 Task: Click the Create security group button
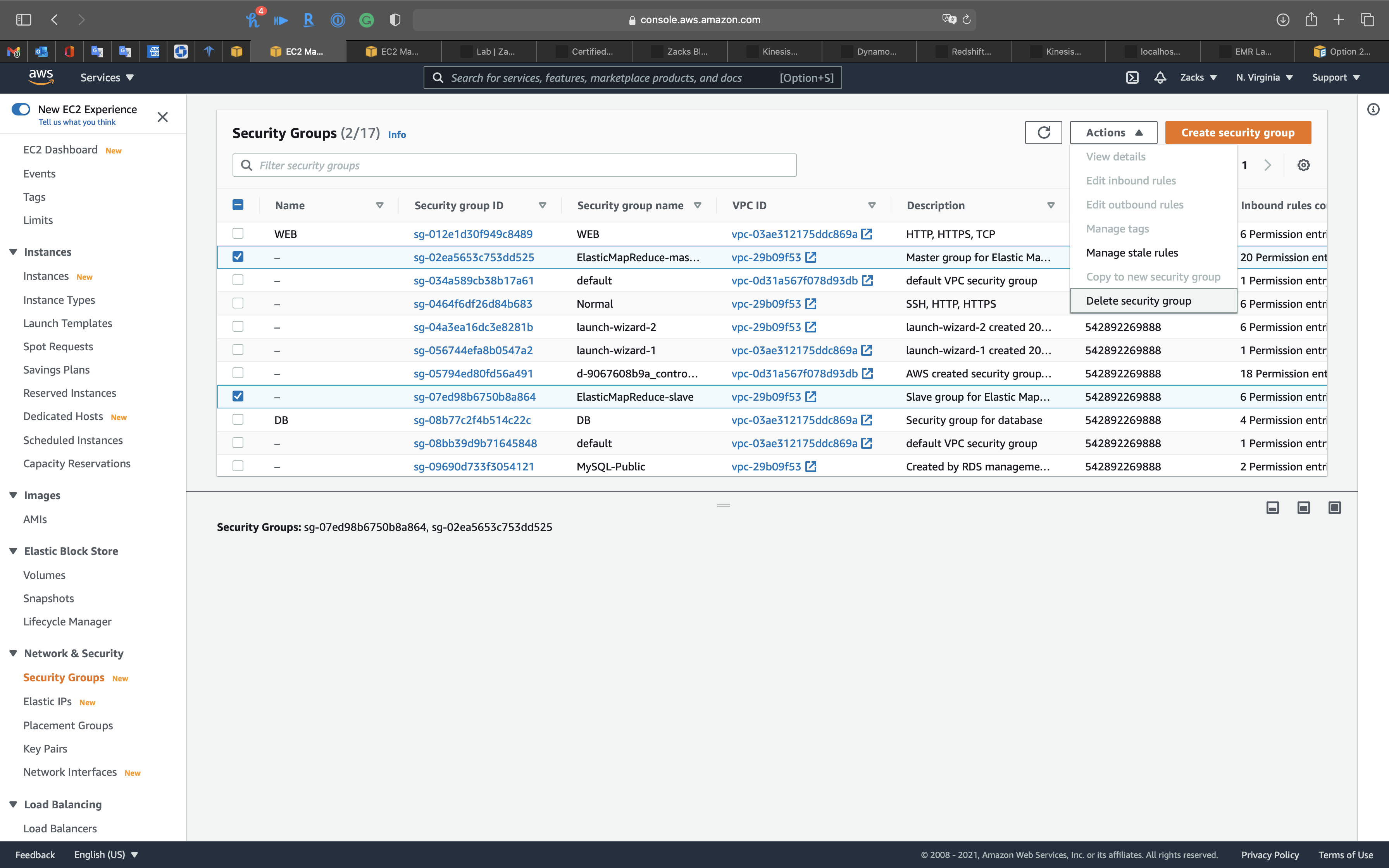(x=1237, y=133)
